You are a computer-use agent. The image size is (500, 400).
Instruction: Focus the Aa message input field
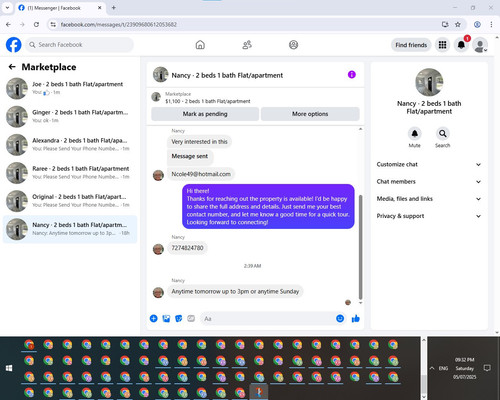267,319
